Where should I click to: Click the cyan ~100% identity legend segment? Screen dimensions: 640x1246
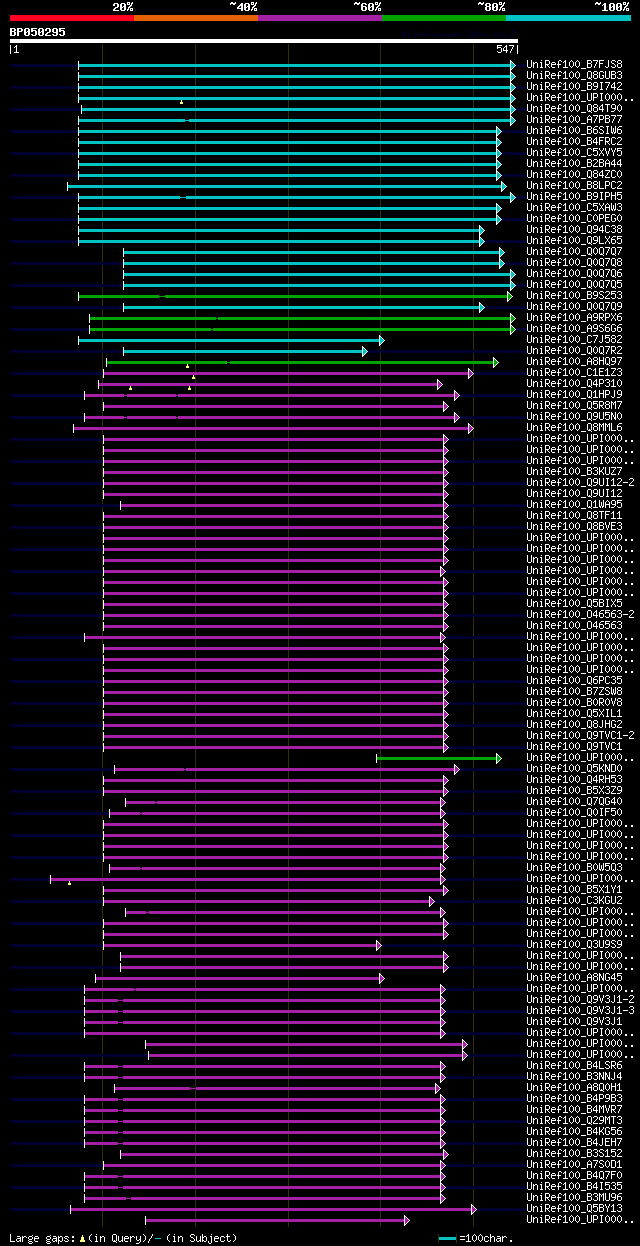(568, 18)
